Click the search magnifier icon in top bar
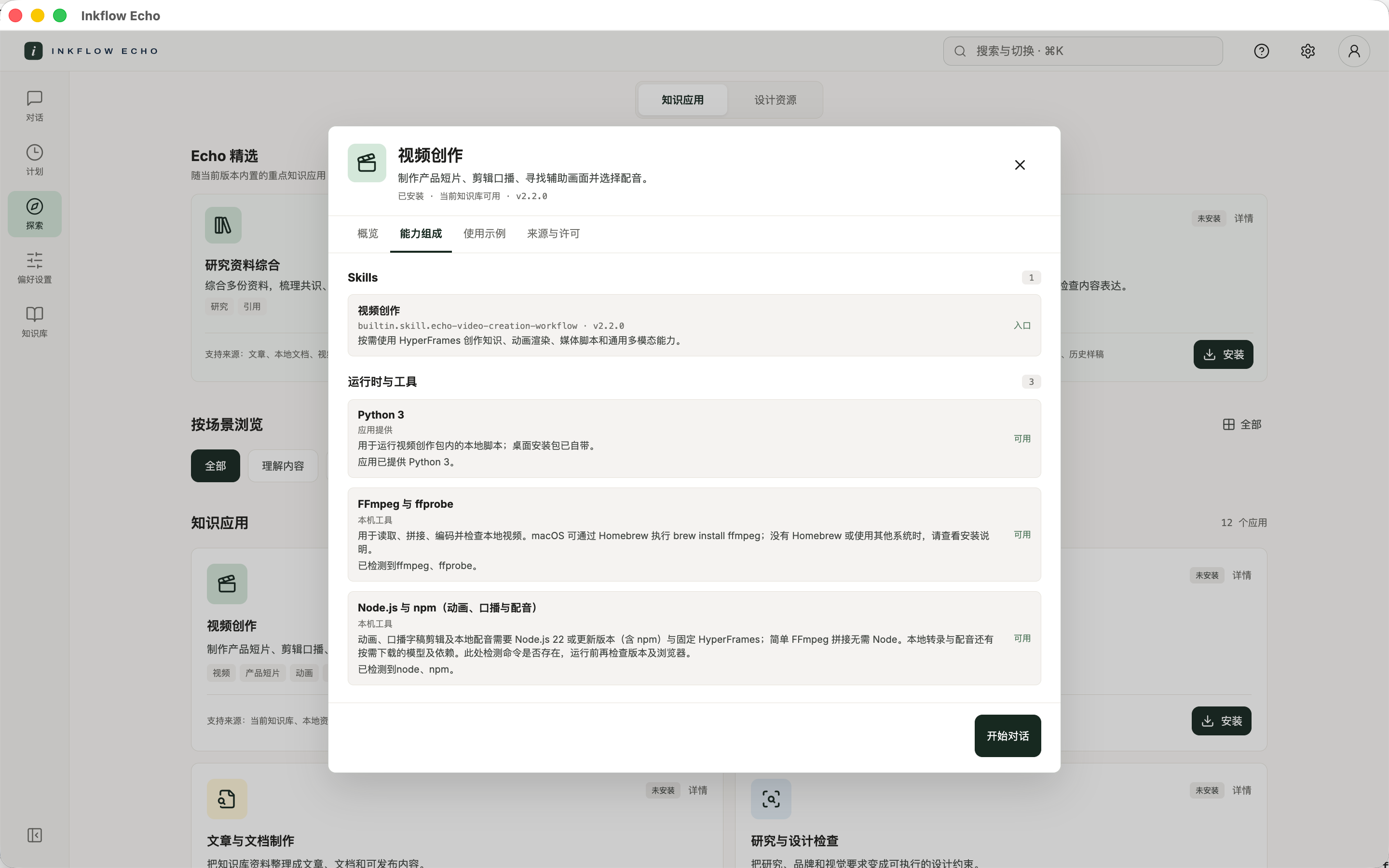The width and height of the screenshot is (1389, 868). coord(960,51)
